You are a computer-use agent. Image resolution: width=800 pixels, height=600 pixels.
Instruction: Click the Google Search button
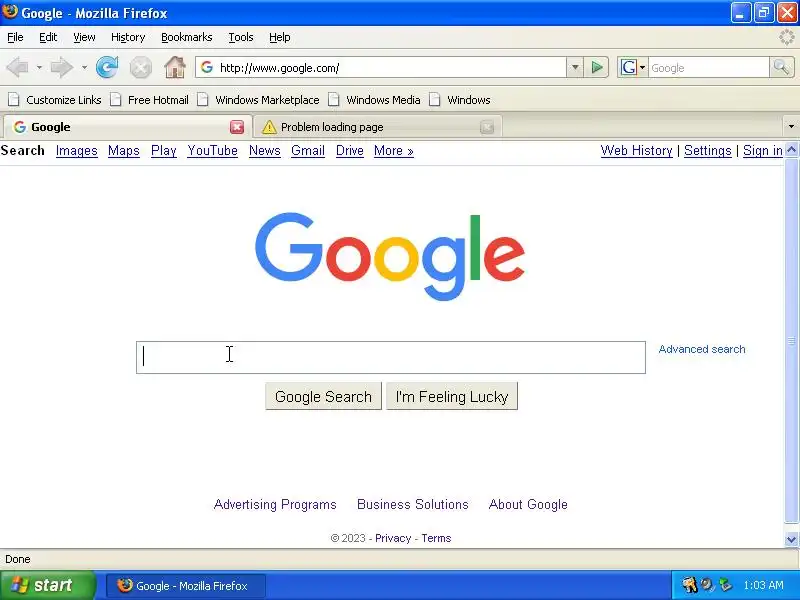point(323,396)
